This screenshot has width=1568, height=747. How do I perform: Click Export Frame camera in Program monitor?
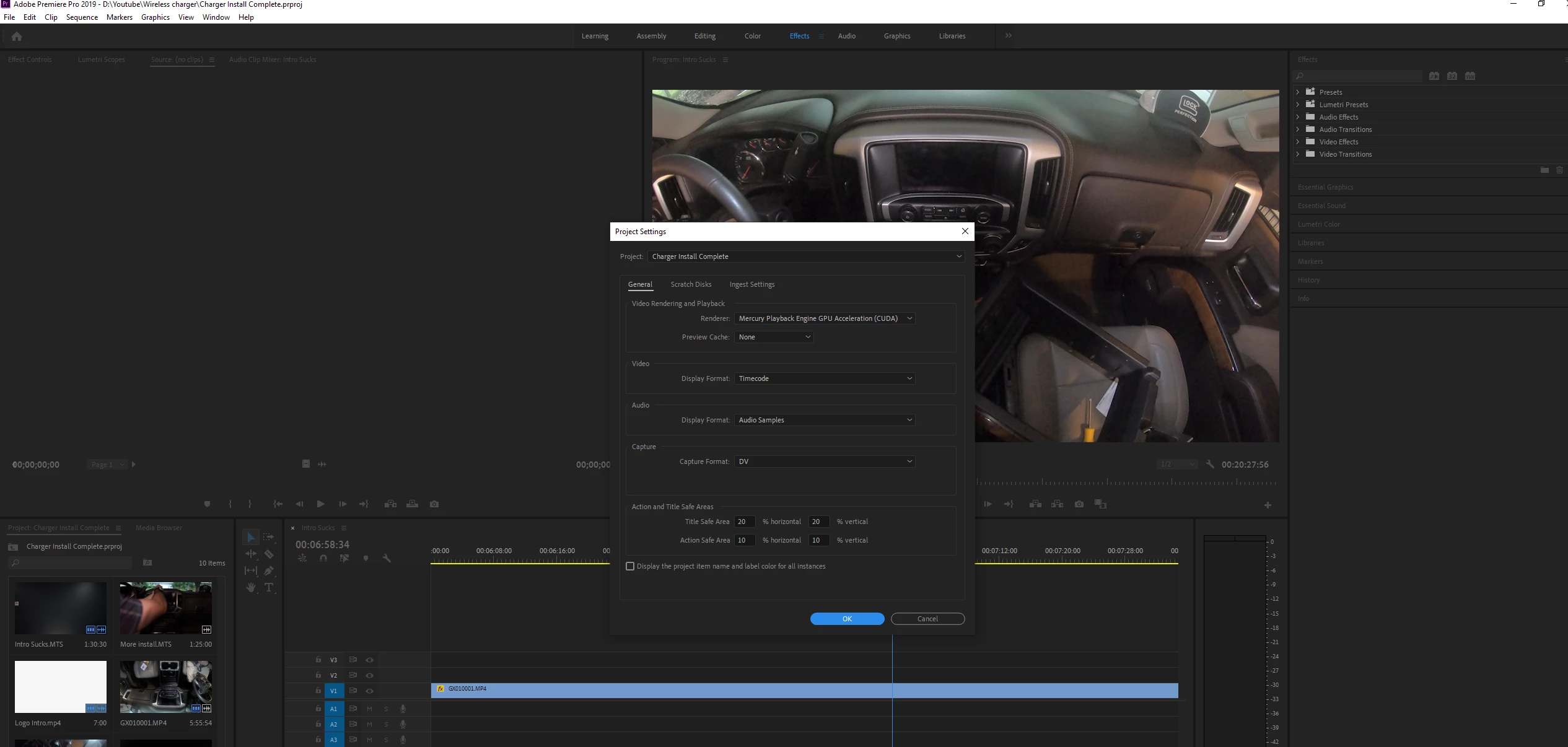pyautogui.click(x=1079, y=504)
